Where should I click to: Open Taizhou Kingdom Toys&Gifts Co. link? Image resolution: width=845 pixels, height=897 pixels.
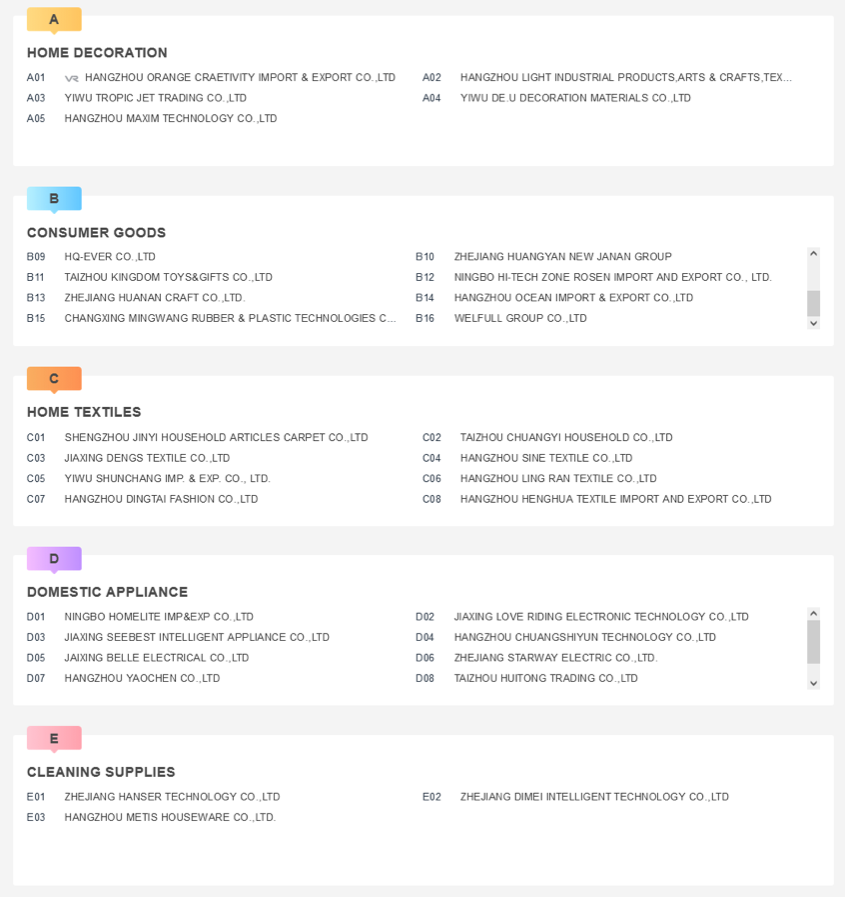pyautogui.click(x=168, y=277)
